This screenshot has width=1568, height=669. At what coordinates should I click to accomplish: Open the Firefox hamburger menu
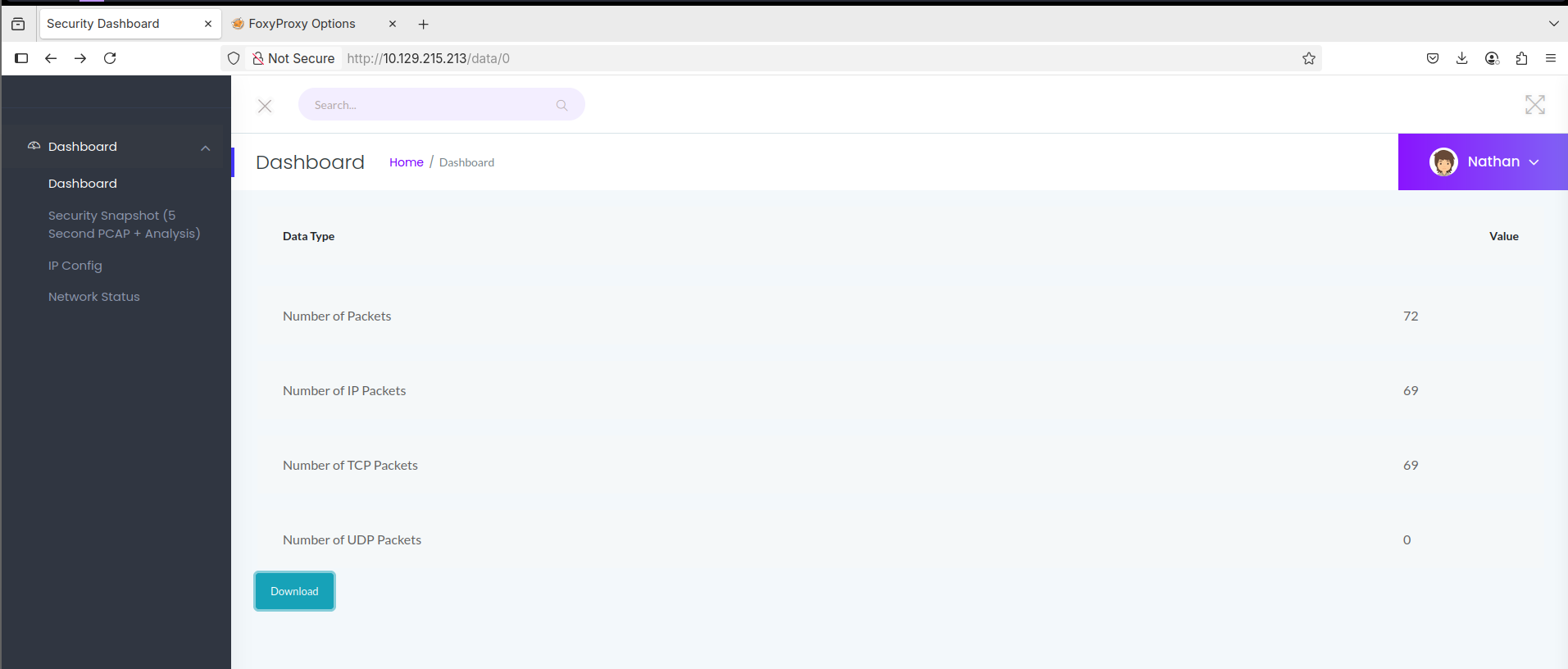[1551, 58]
